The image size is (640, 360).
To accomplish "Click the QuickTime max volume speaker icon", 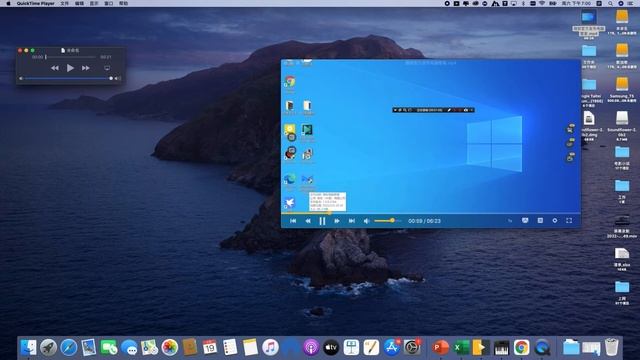I will point(118,78).
